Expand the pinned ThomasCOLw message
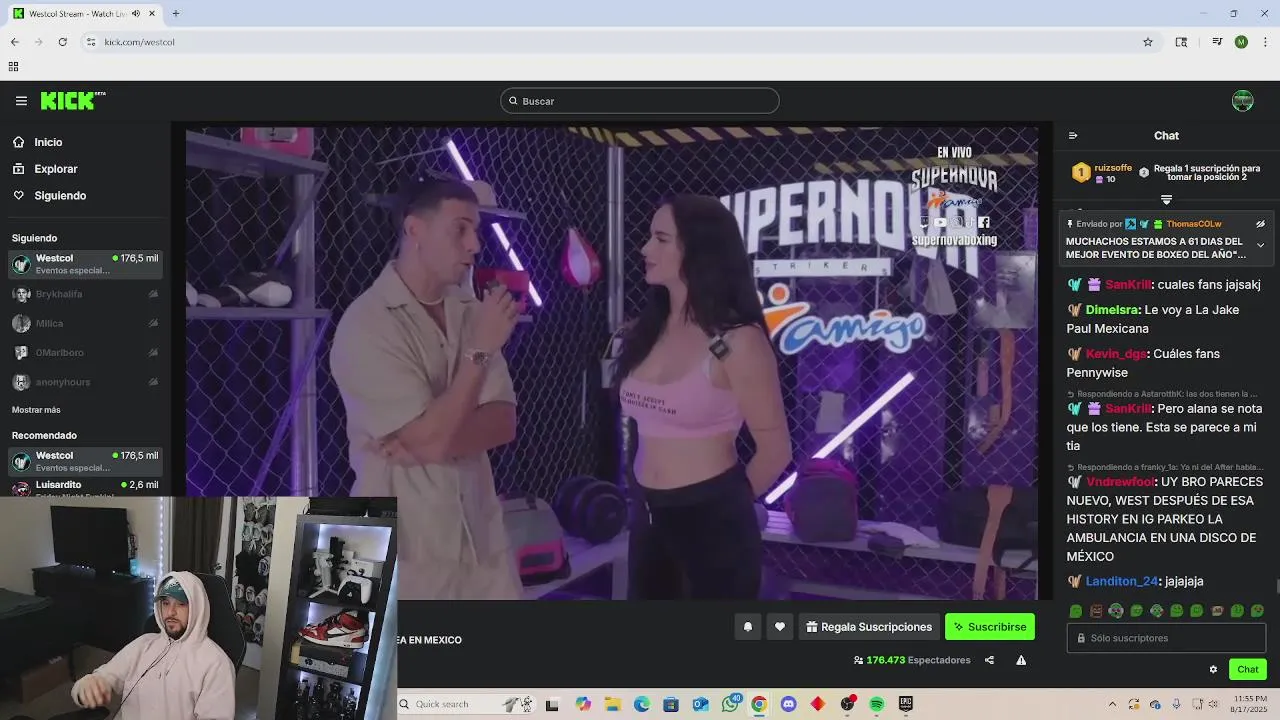 (x=1260, y=245)
